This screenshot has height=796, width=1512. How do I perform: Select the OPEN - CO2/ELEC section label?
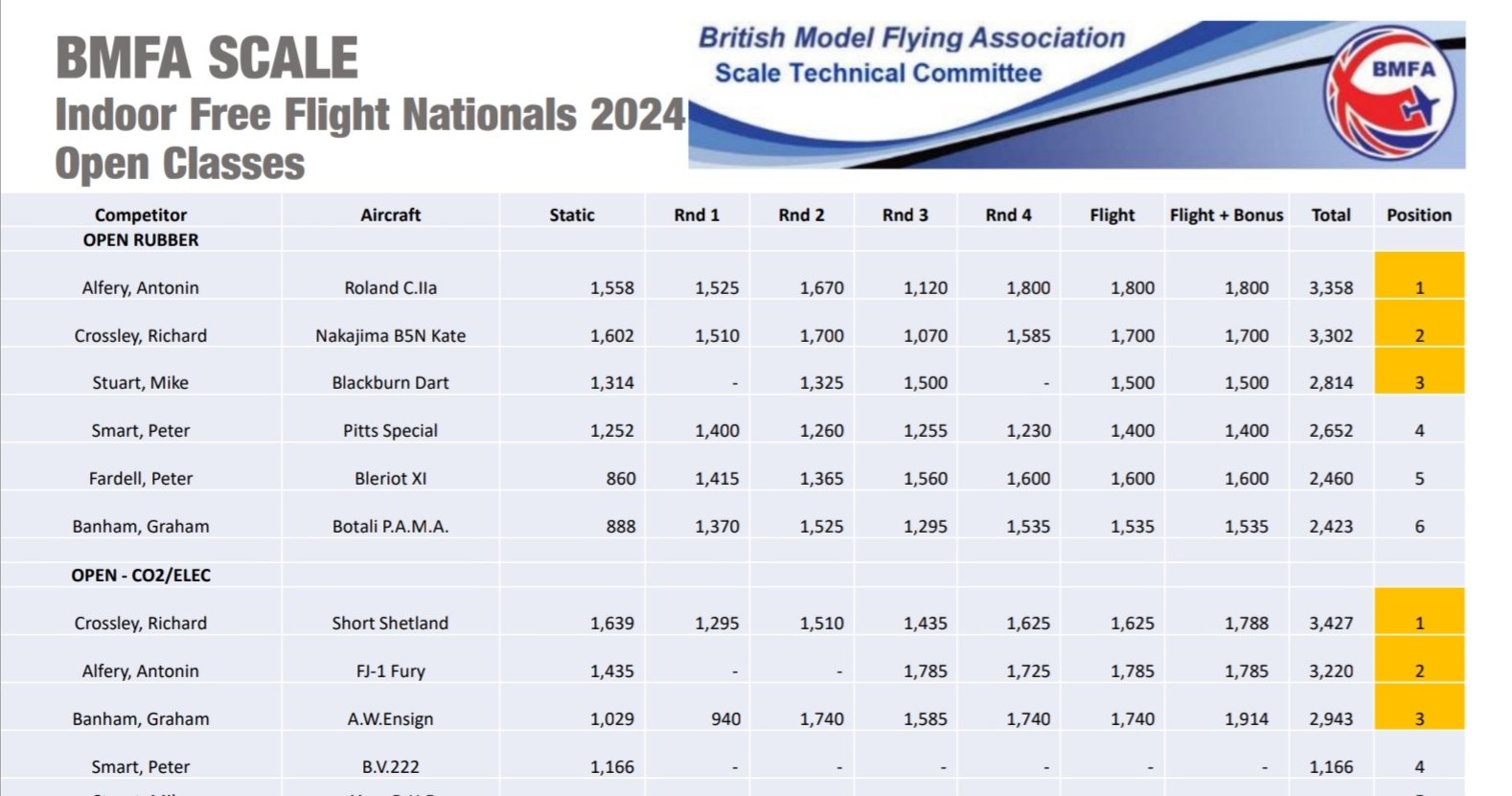click(x=141, y=575)
